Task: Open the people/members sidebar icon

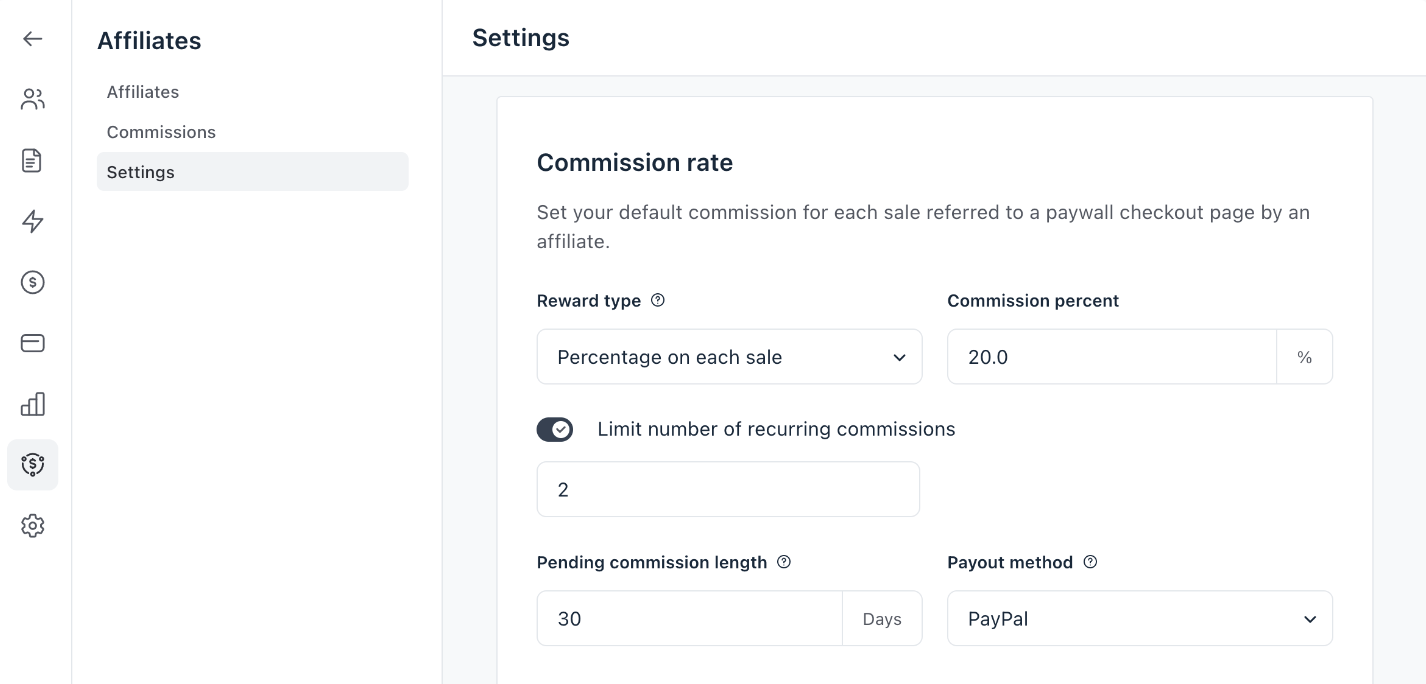Action: click(x=33, y=100)
